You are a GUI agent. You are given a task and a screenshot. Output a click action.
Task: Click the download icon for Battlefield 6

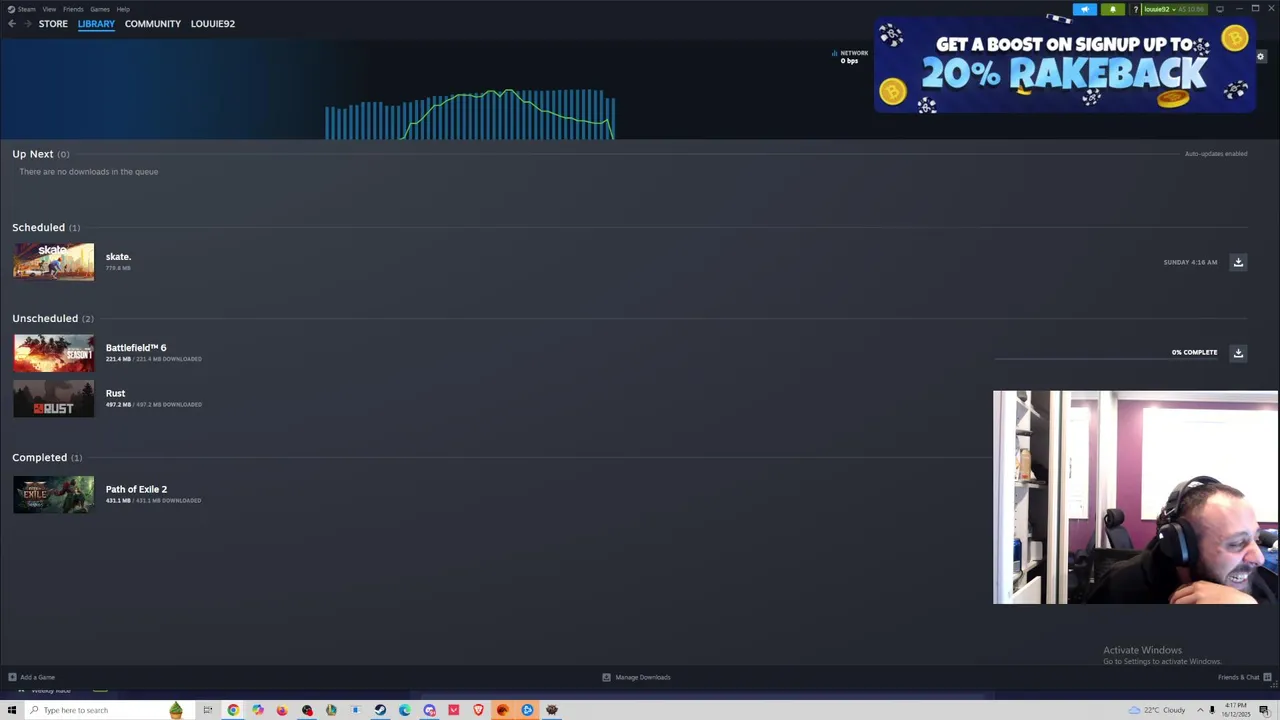(x=1238, y=352)
